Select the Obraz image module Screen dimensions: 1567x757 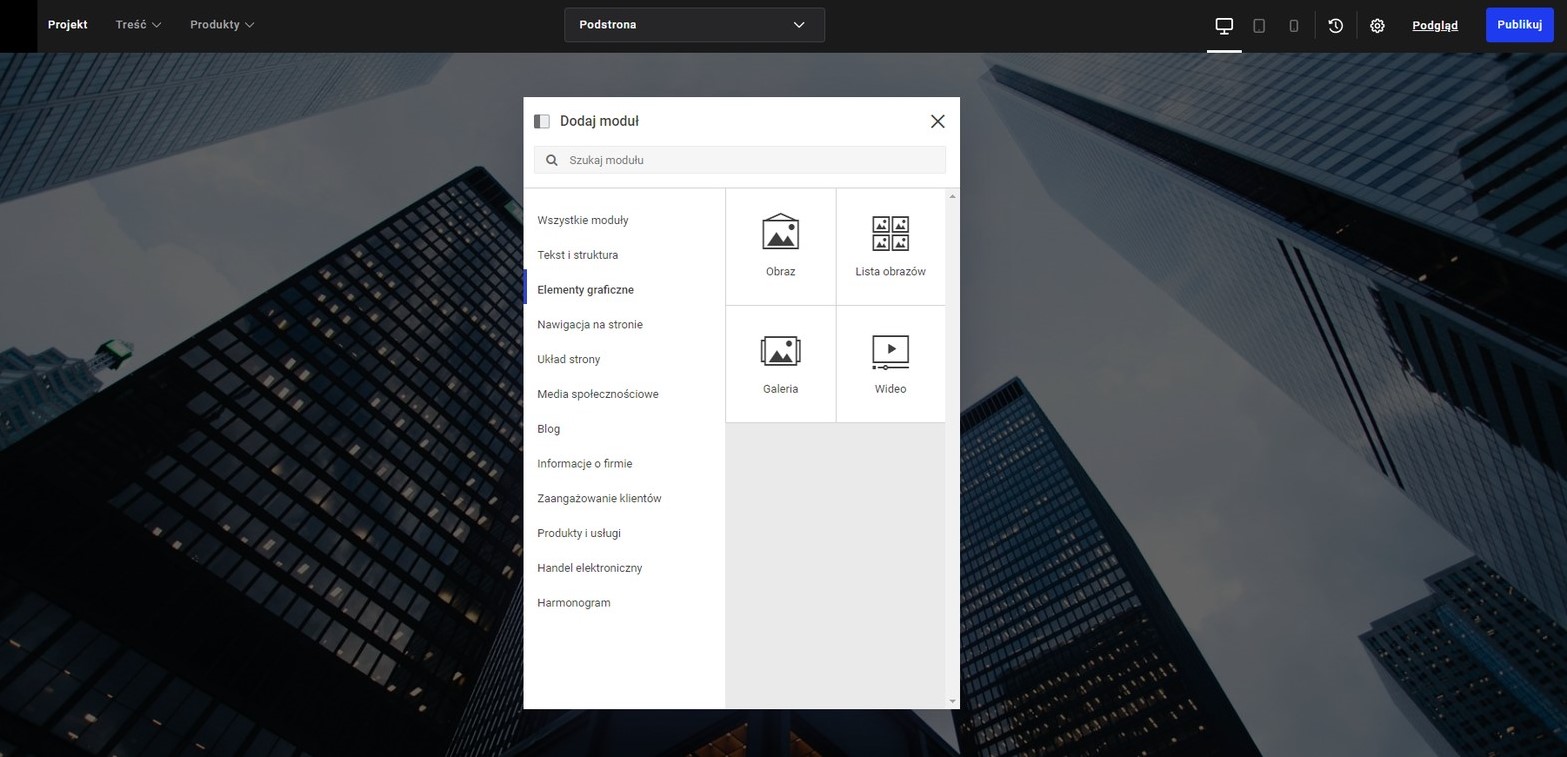[x=780, y=246]
